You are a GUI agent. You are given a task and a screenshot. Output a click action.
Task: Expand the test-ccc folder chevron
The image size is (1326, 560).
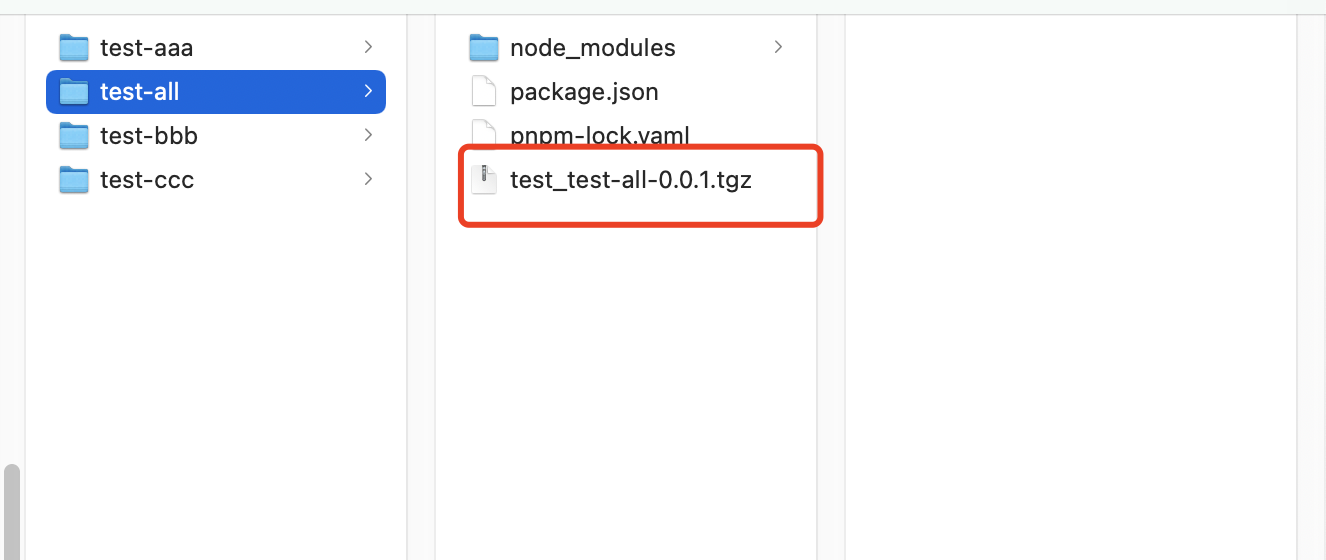(368, 180)
